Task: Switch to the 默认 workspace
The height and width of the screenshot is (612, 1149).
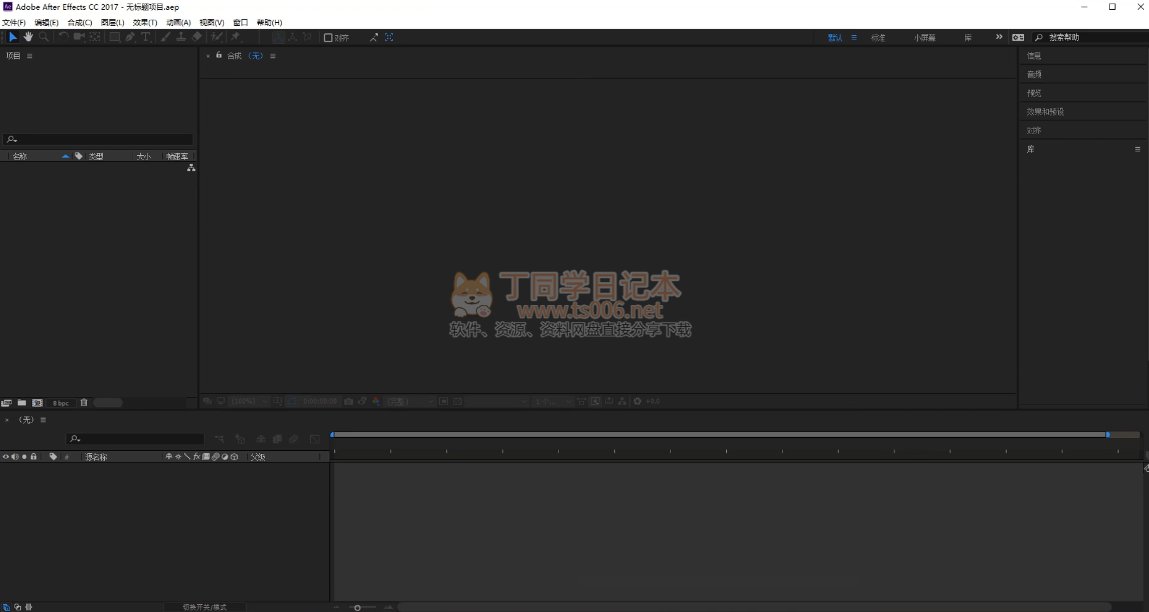Action: pyautogui.click(x=835, y=37)
